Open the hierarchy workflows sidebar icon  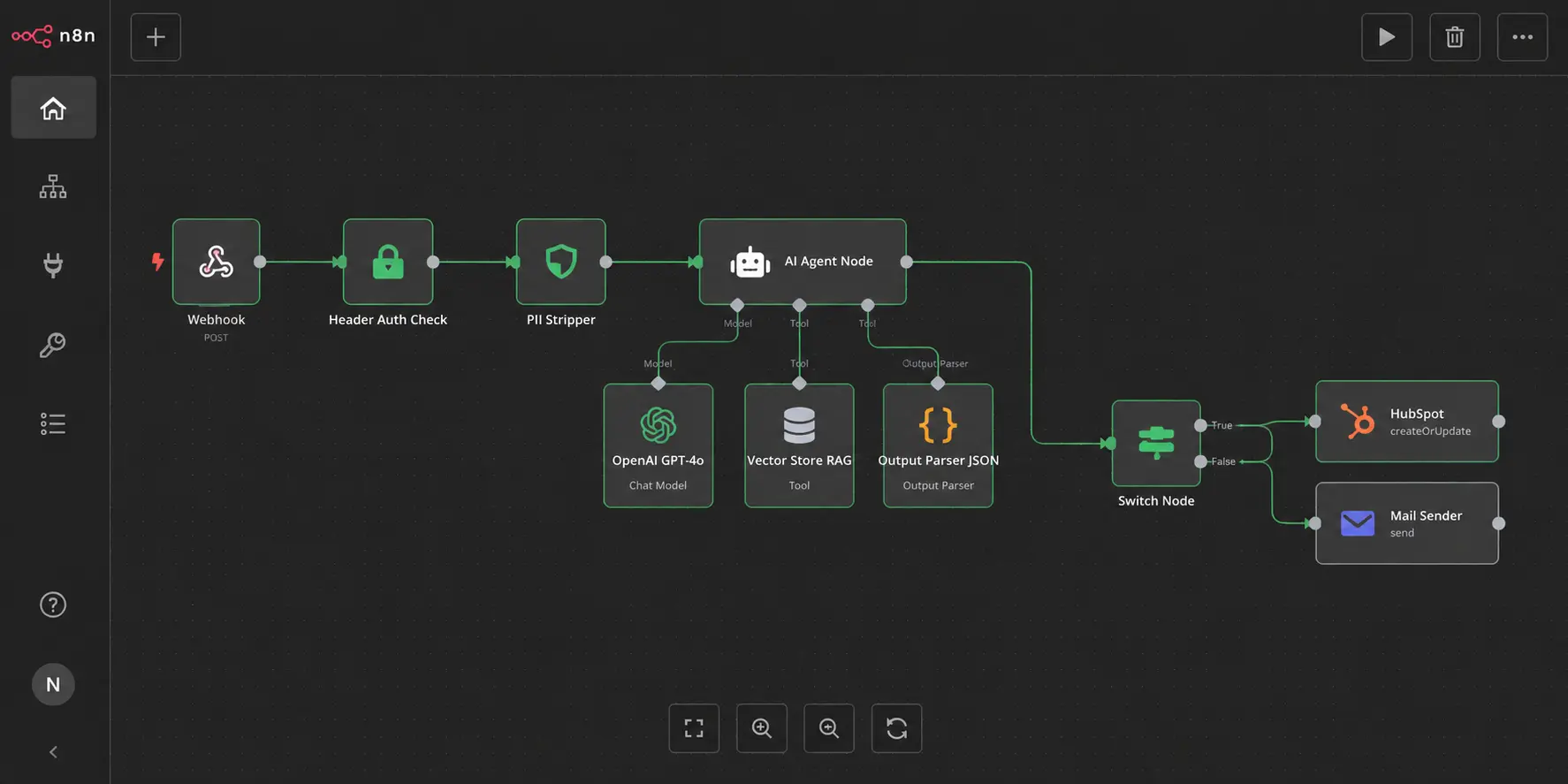click(53, 186)
